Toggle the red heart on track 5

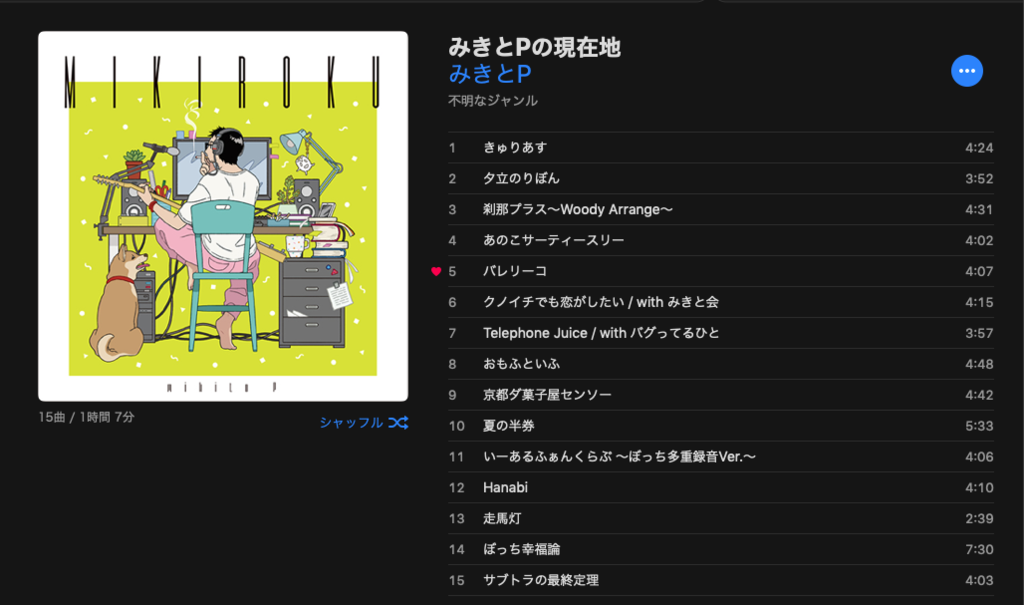436,271
